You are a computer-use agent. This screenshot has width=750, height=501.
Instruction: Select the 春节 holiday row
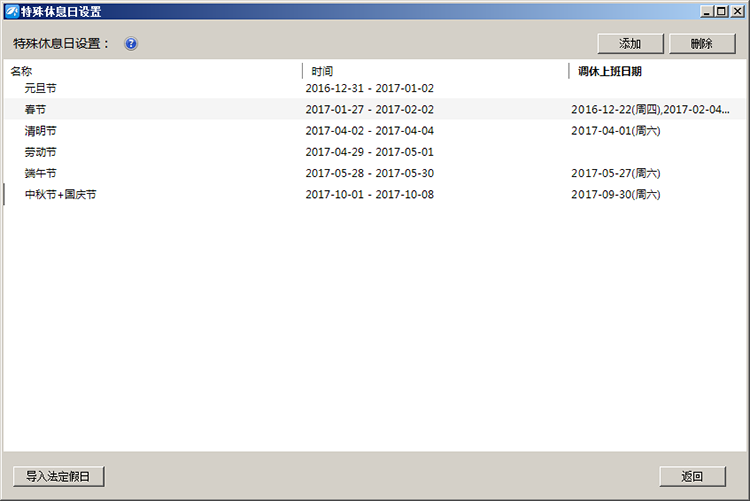tap(35, 109)
